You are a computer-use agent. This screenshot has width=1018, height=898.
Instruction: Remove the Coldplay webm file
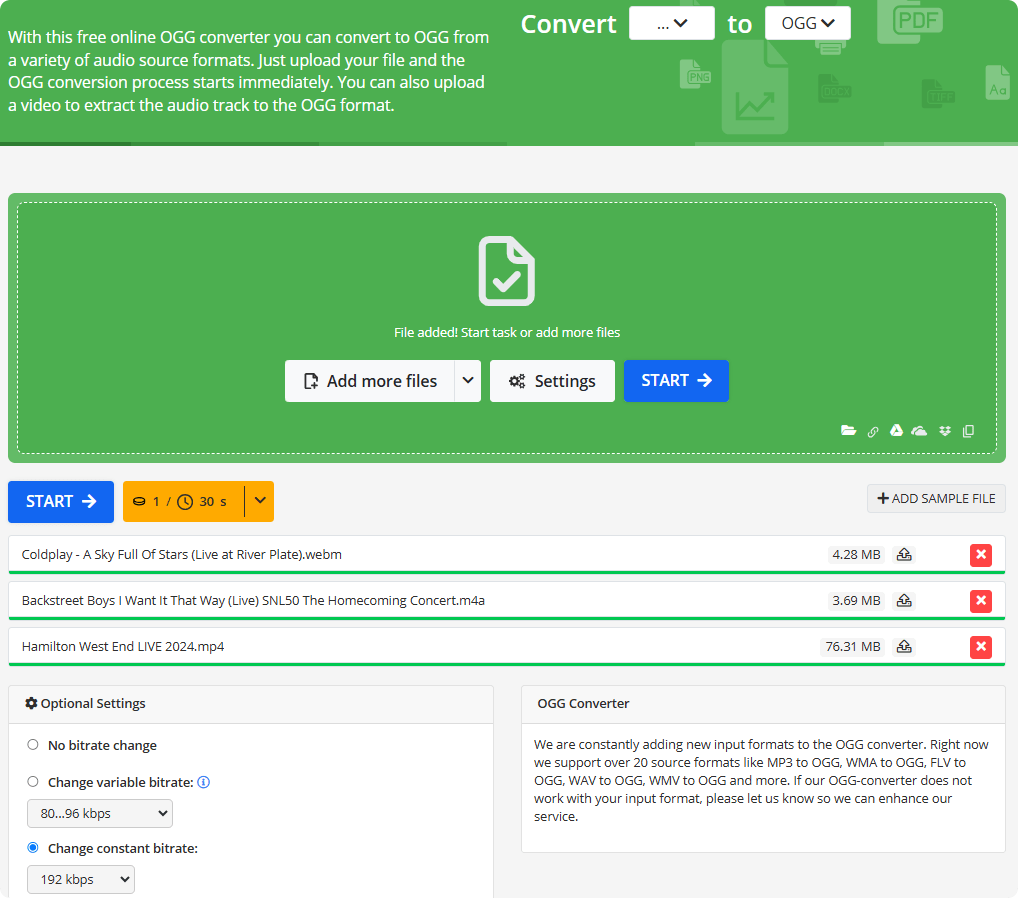pos(981,554)
